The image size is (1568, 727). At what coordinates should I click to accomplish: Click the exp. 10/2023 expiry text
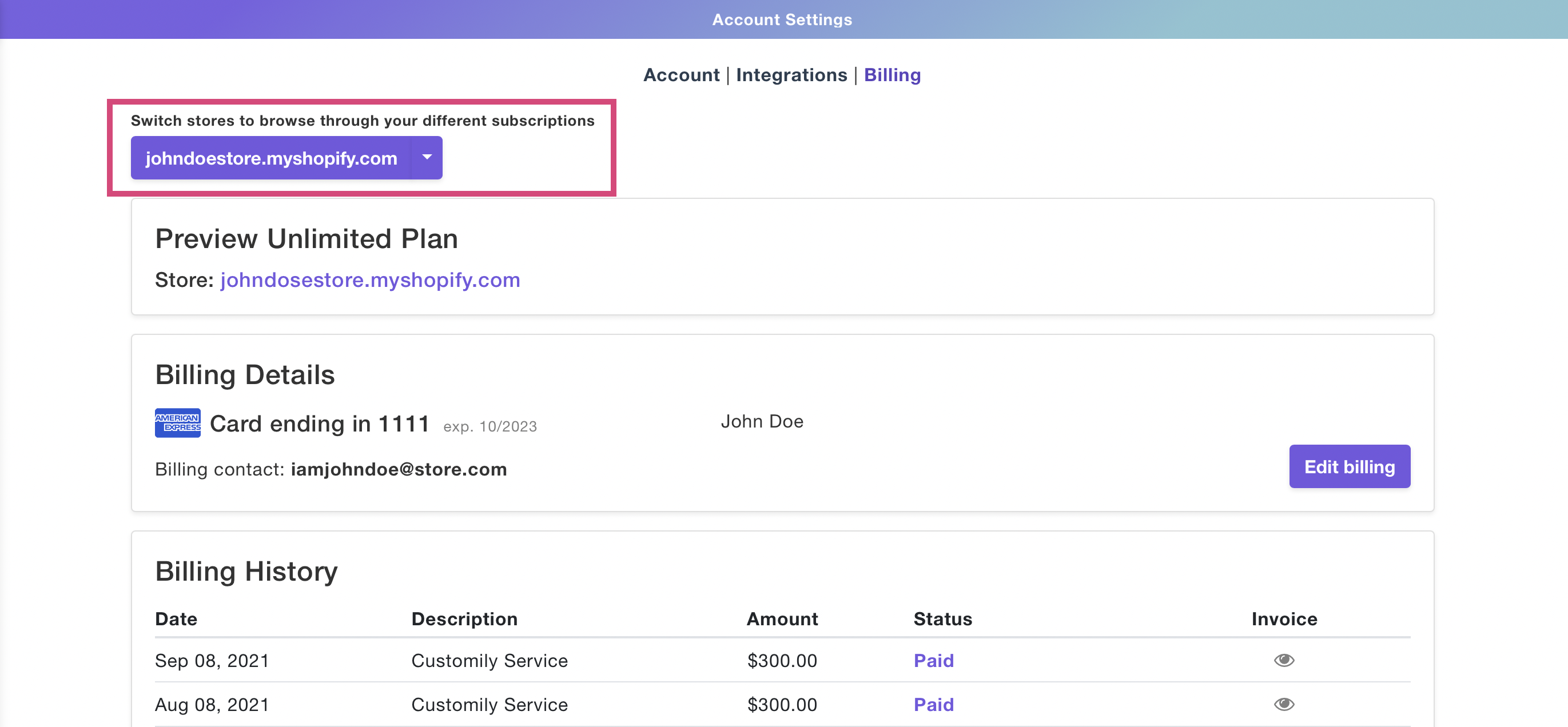490,426
